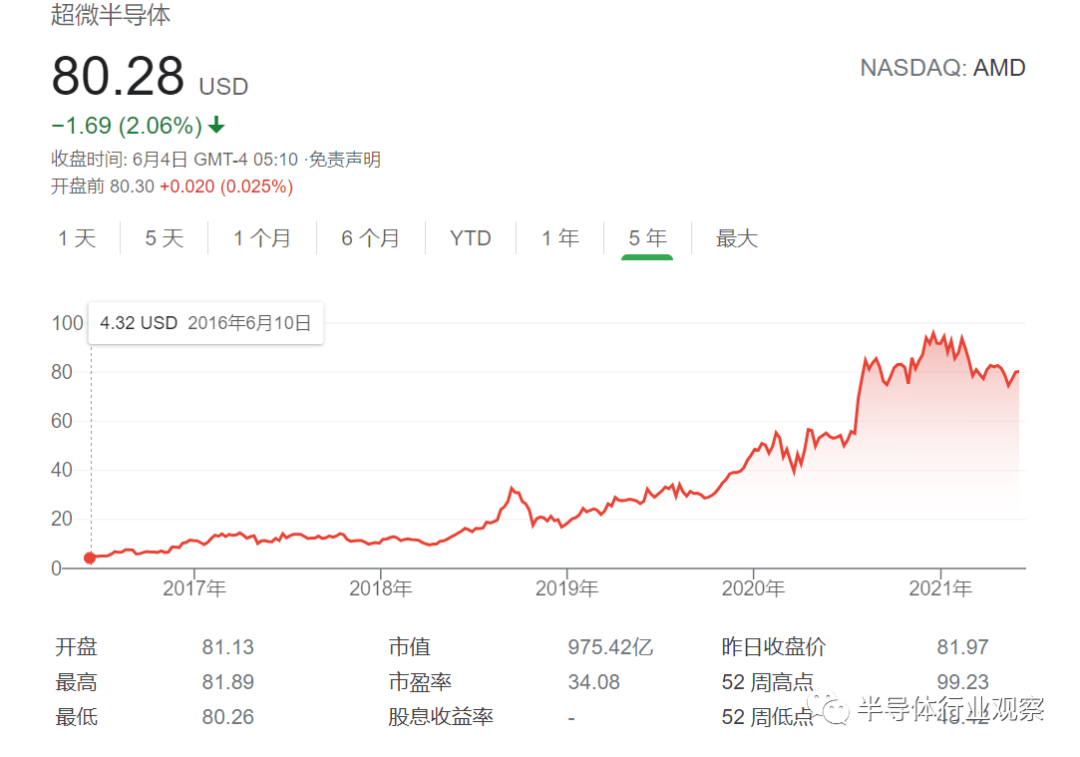
Task: Click the green down arrow beside the price change
Action: point(216,125)
